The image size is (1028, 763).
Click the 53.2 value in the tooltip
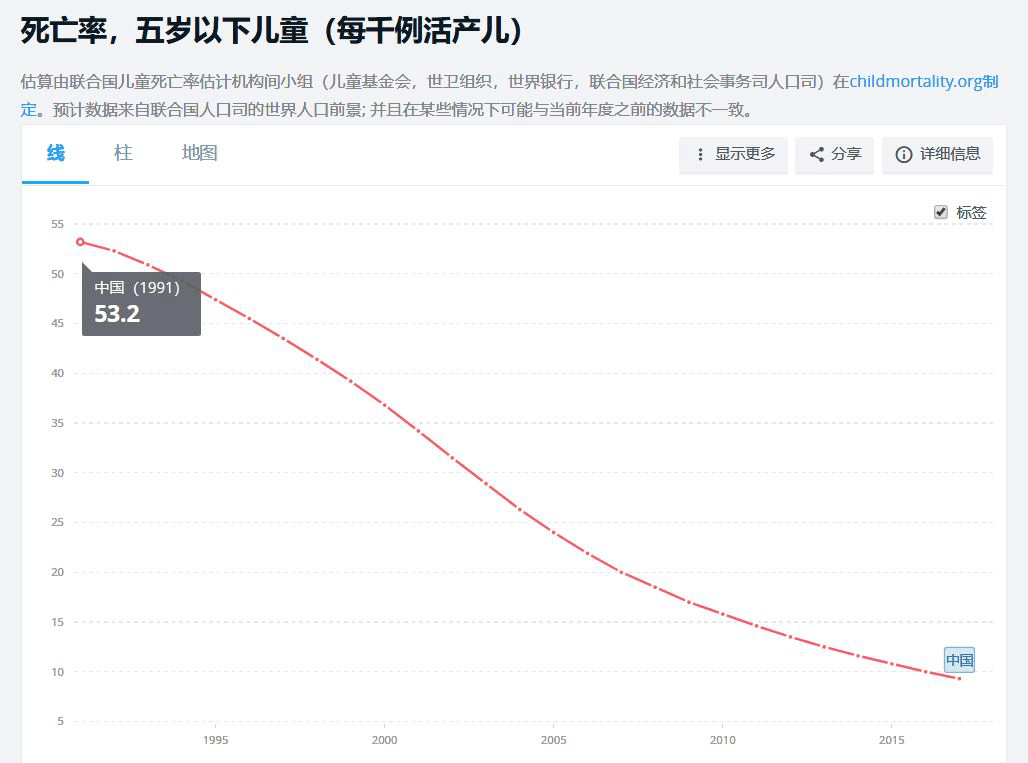[117, 314]
